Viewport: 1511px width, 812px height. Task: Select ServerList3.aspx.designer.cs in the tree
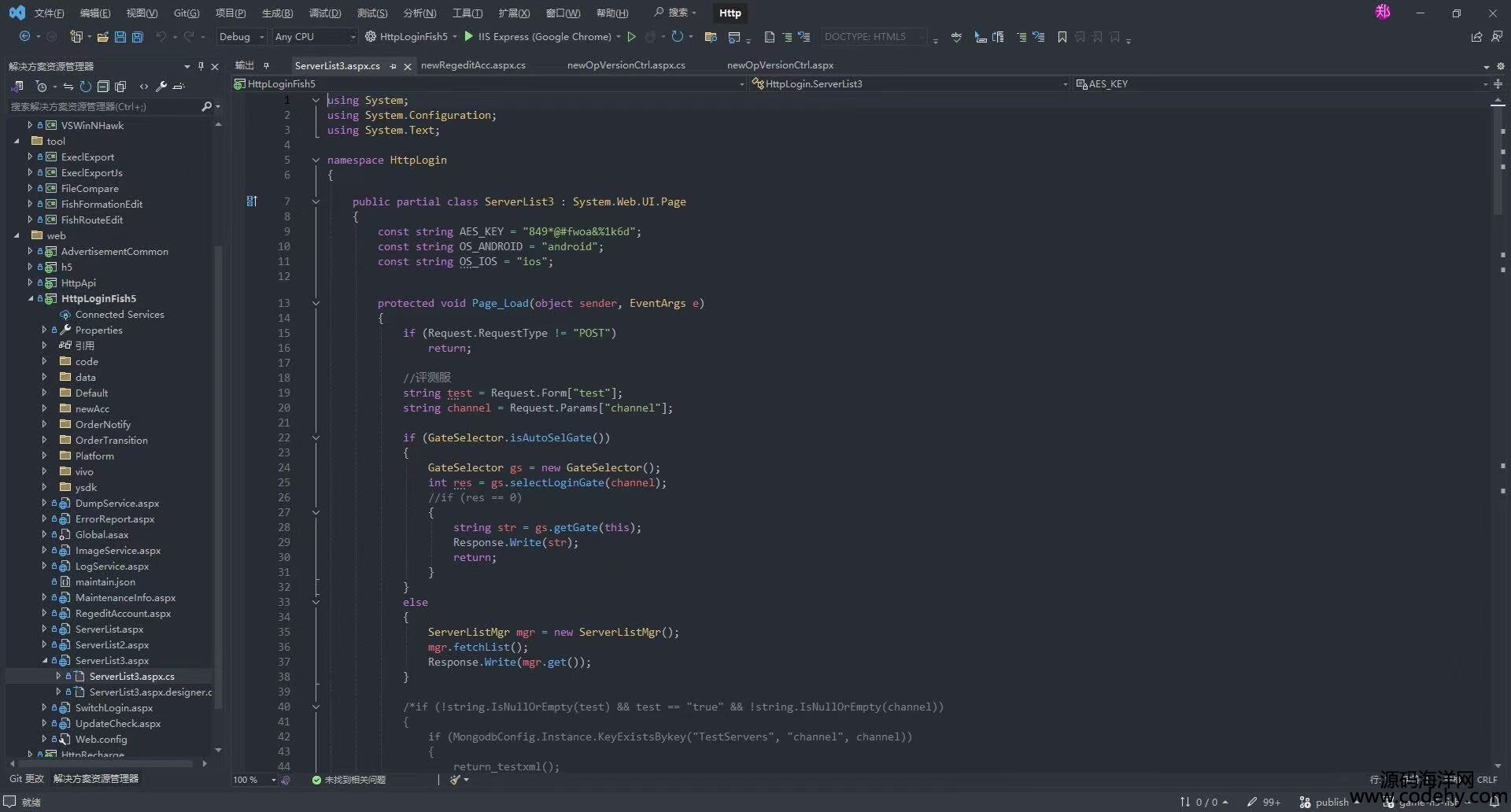(150, 692)
